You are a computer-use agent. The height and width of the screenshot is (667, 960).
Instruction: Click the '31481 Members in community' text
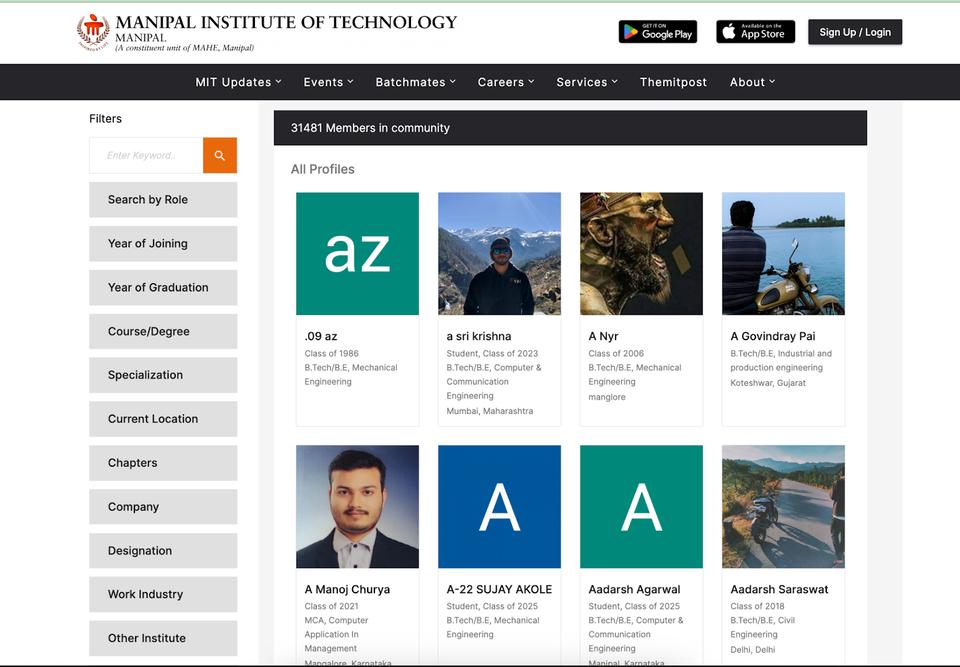coord(370,128)
